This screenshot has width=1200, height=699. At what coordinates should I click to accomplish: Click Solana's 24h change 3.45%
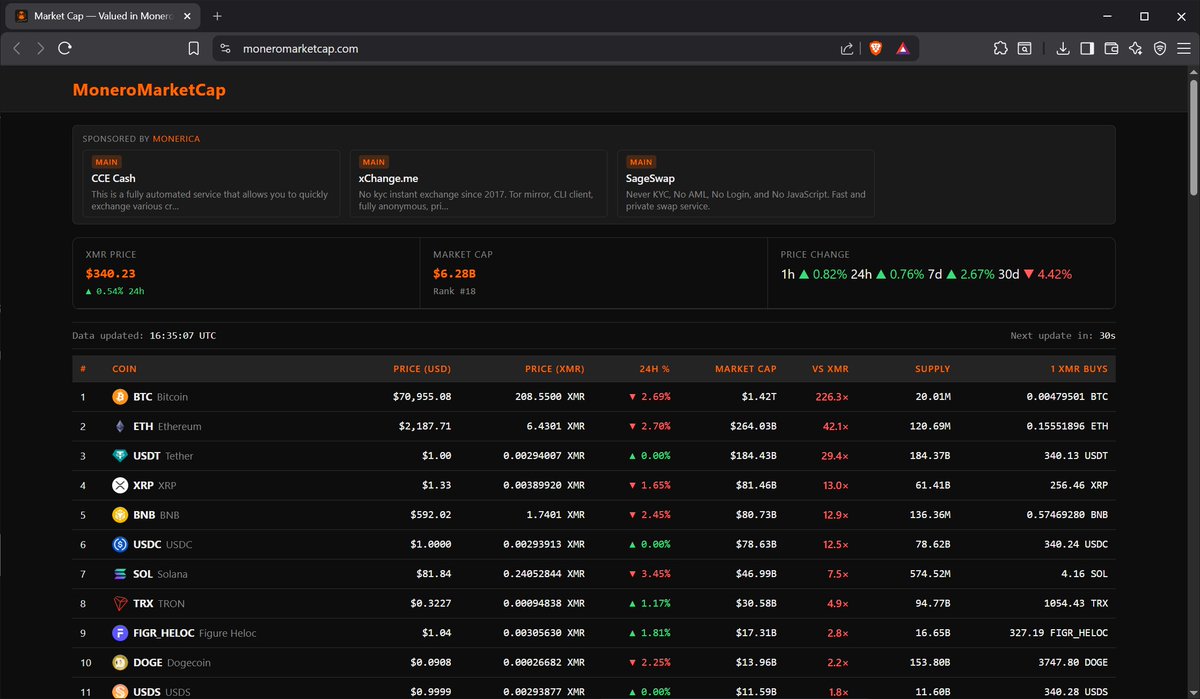(x=650, y=574)
